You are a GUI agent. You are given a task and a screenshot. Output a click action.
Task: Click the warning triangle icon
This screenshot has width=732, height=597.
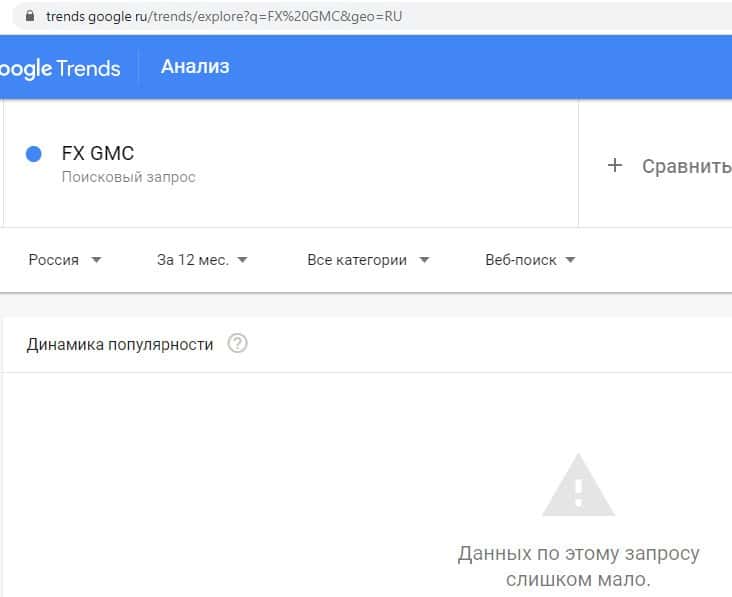(x=577, y=485)
